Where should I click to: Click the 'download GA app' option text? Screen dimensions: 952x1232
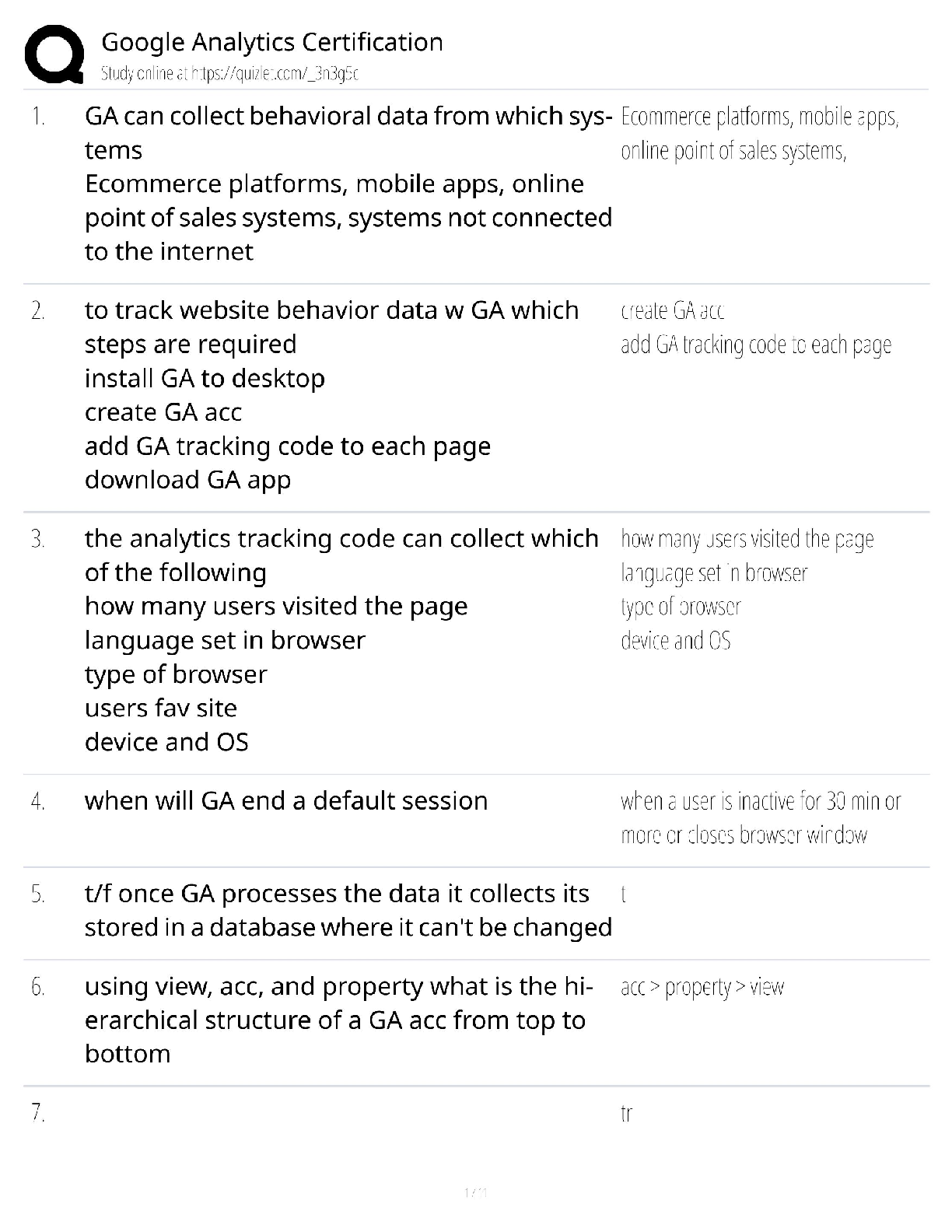click(187, 481)
